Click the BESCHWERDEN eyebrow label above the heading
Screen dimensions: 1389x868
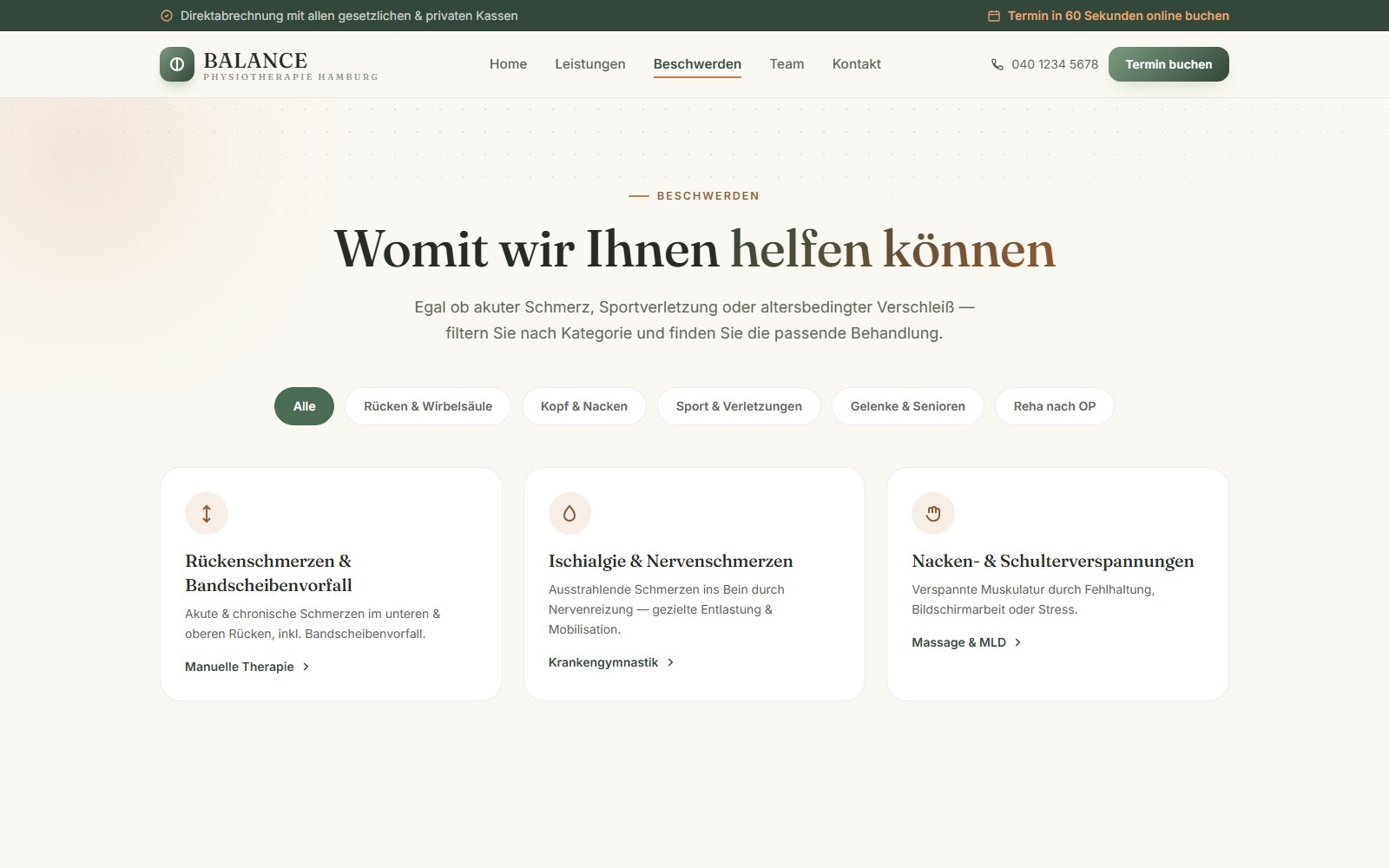tap(708, 196)
